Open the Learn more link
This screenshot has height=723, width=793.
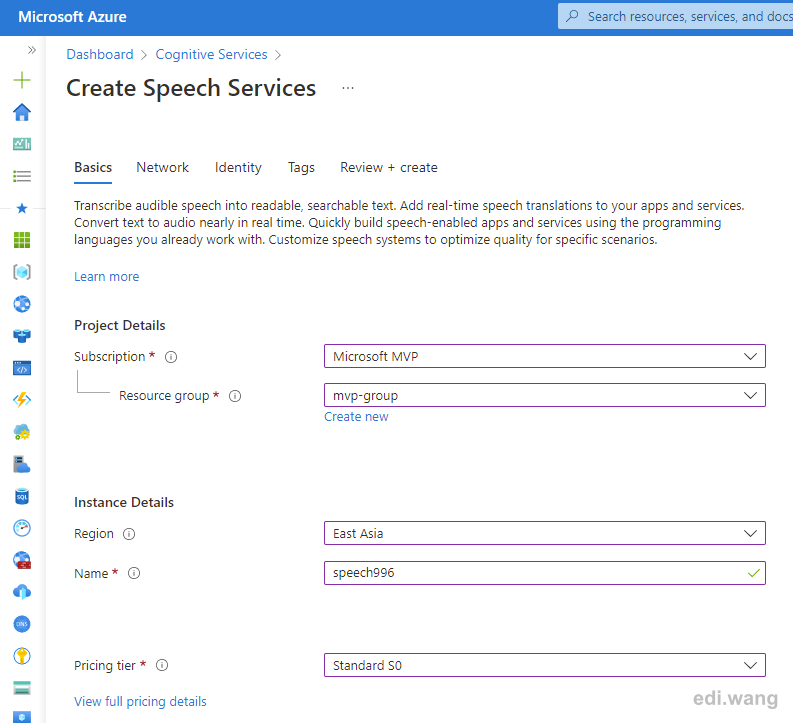(x=106, y=277)
